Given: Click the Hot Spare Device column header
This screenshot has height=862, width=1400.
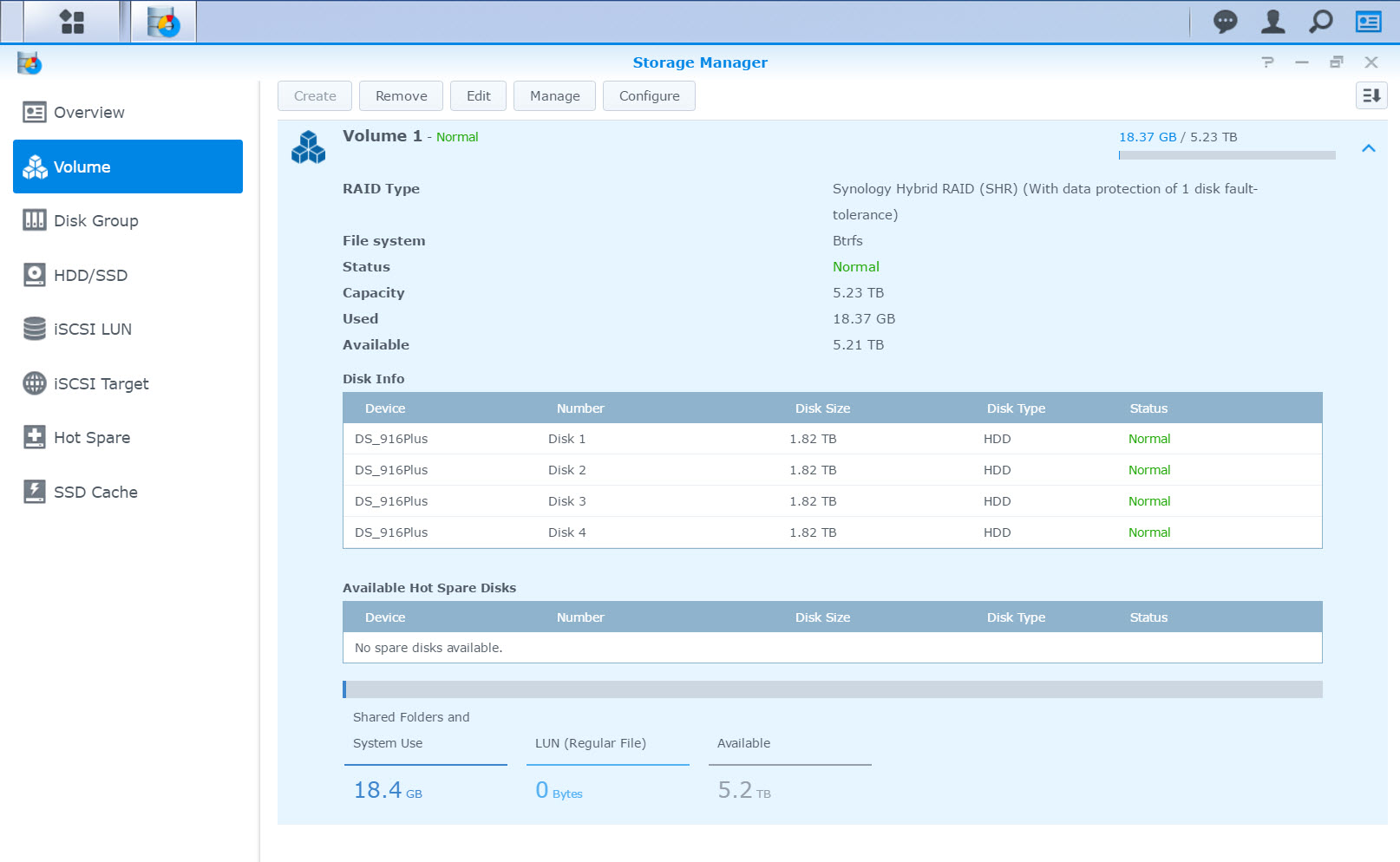Looking at the screenshot, I should 385,617.
